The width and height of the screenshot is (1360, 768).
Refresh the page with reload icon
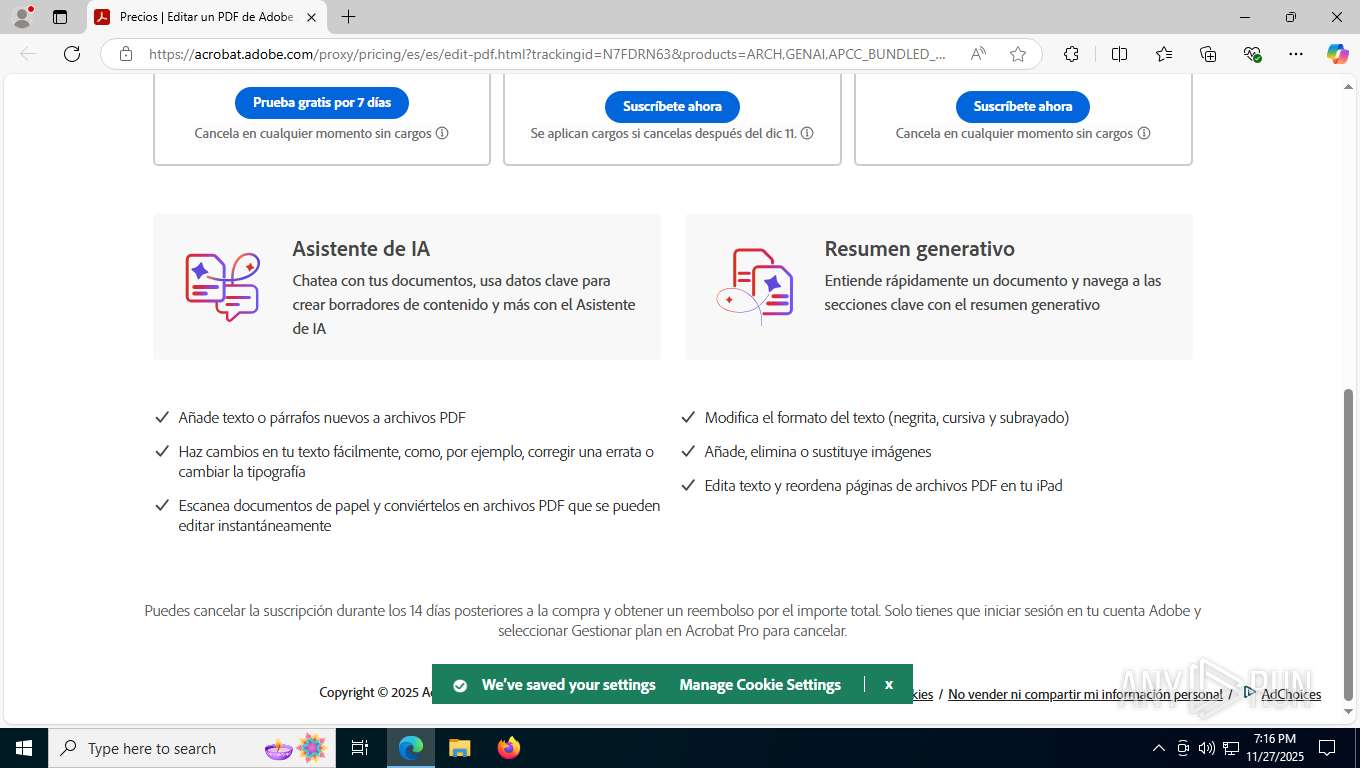(x=72, y=54)
